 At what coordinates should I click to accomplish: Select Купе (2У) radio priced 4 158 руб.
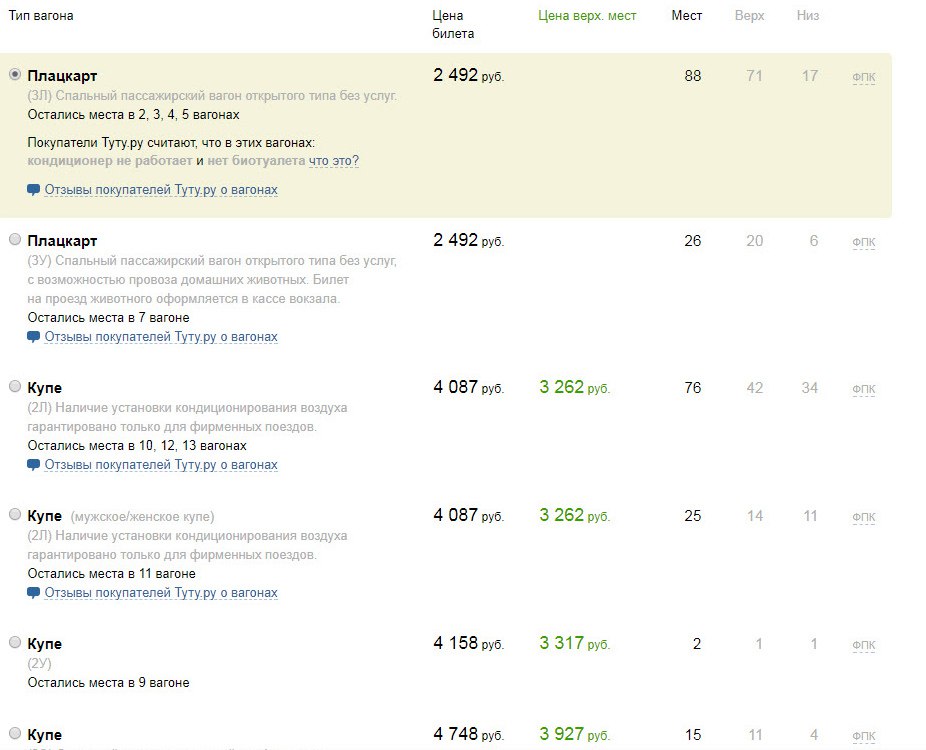pyautogui.click(x=15, y=643)
